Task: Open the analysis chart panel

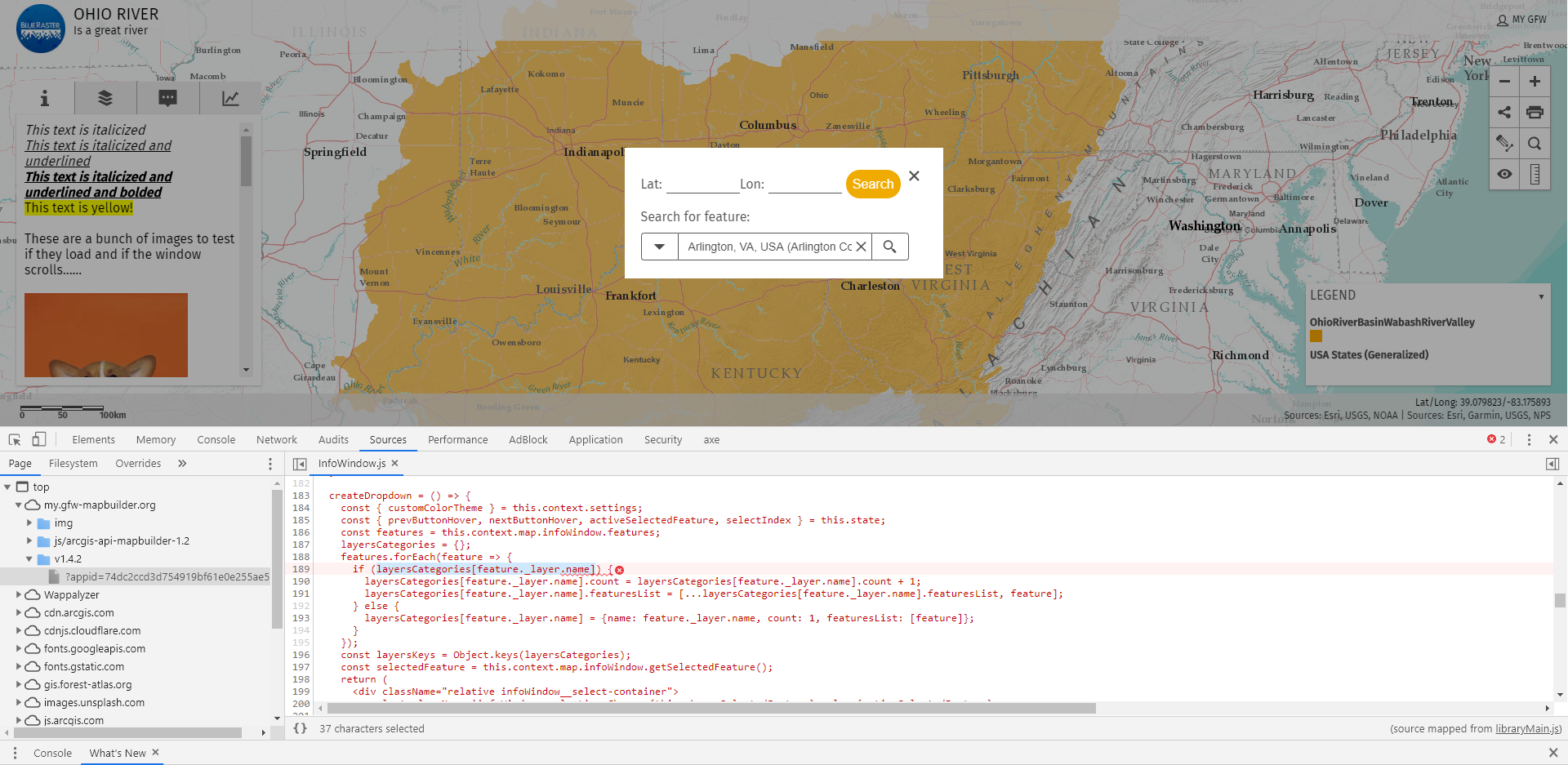Action: point(229,97)
